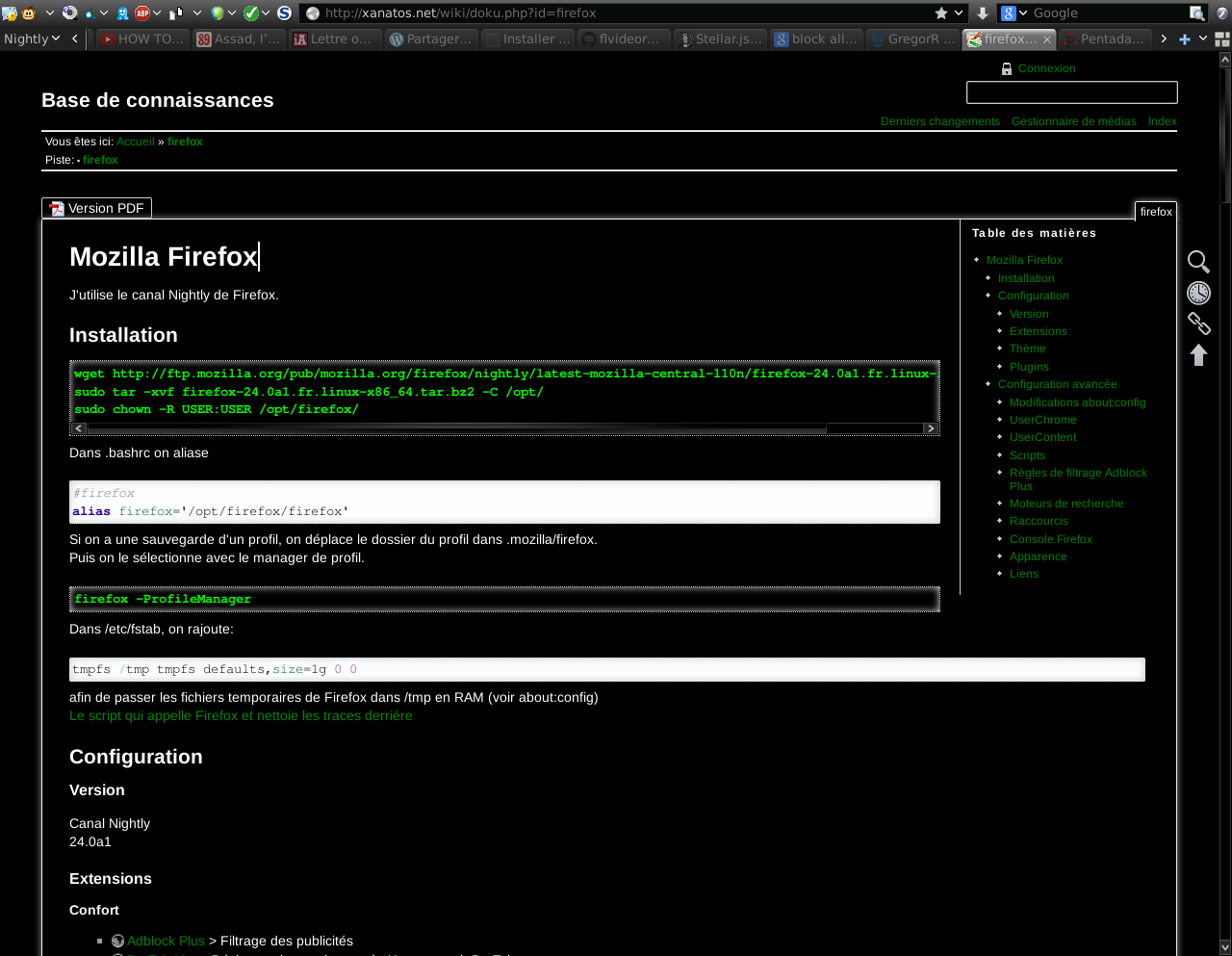Open old revisions clock side icon
1232x956 pixels.
click(1198, 293)
